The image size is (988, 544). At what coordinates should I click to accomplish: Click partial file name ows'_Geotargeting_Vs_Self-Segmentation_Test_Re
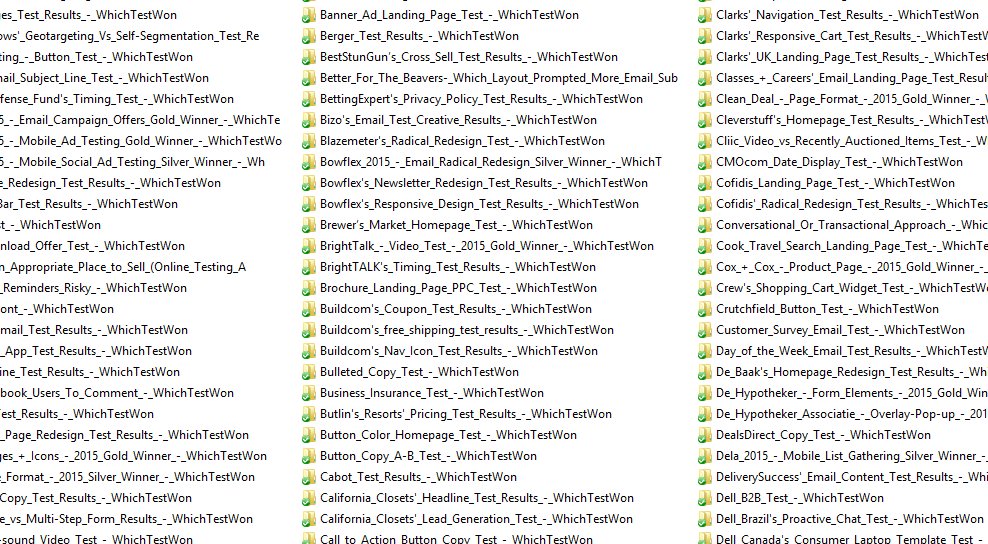[130, 36]
